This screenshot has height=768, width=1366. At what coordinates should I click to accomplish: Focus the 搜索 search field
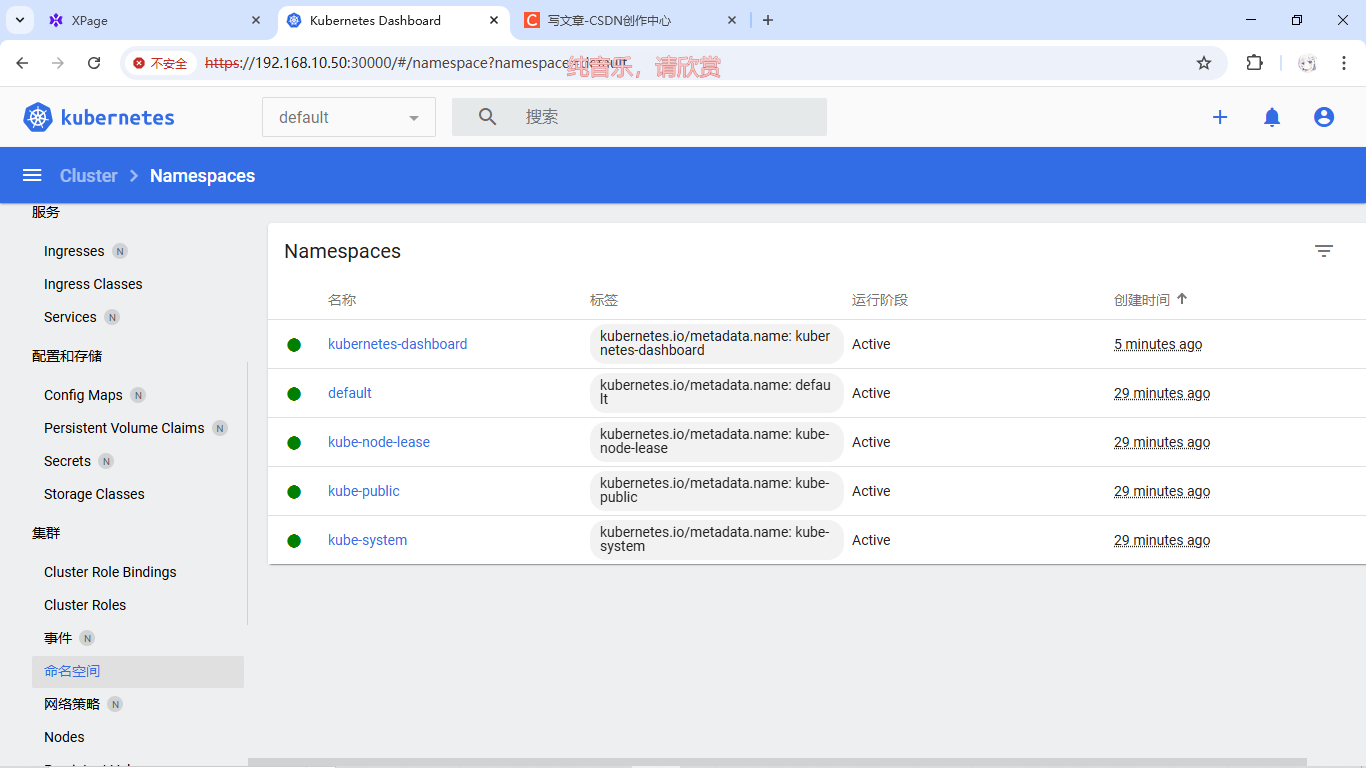(x=639, y=117)
